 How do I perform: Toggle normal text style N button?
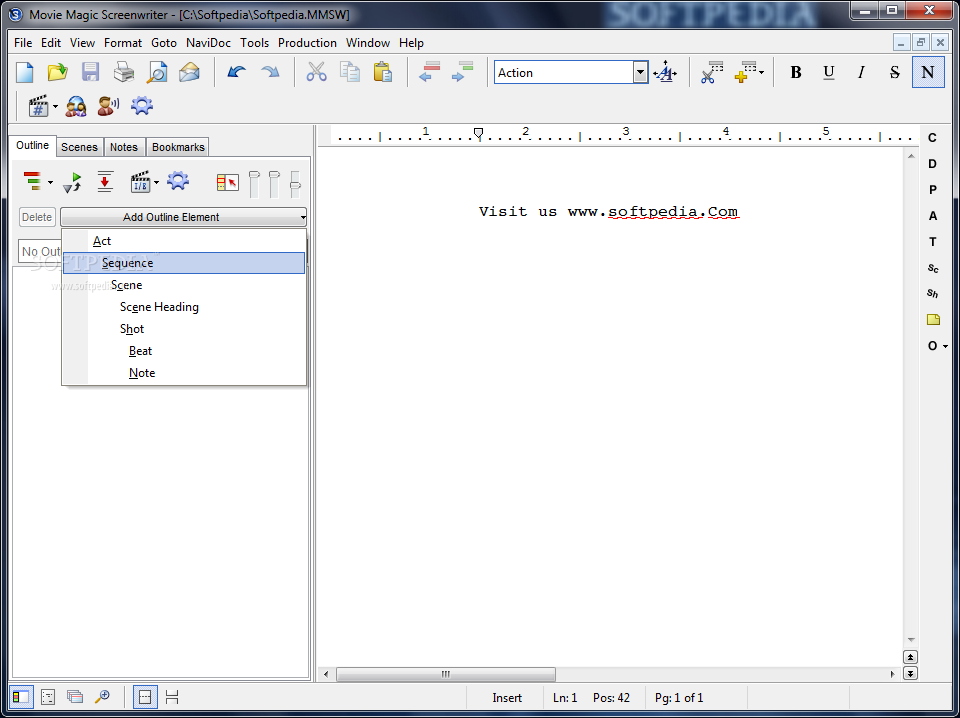coord(928,72)
